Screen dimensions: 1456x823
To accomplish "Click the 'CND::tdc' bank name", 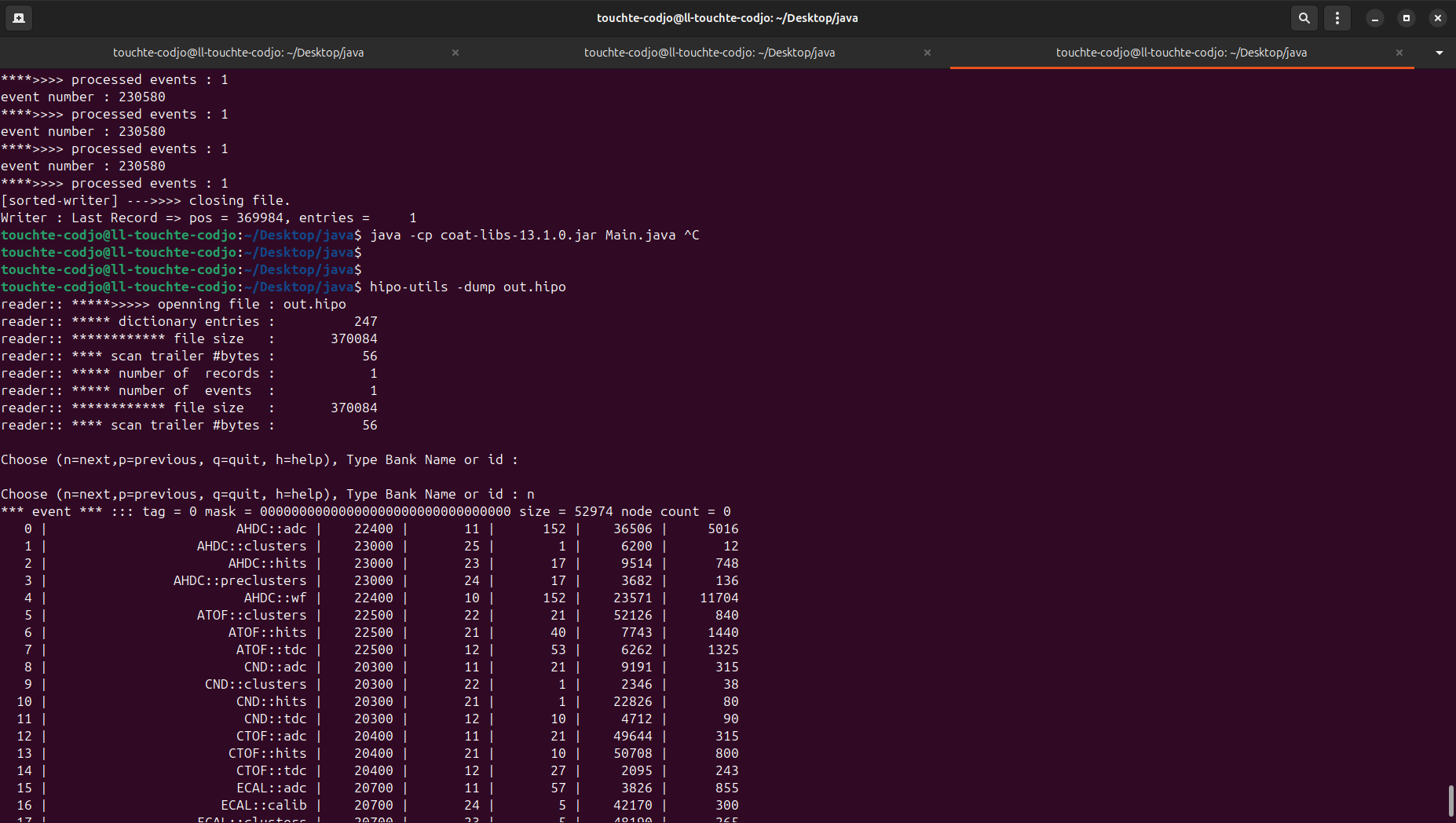I will 276,719.
